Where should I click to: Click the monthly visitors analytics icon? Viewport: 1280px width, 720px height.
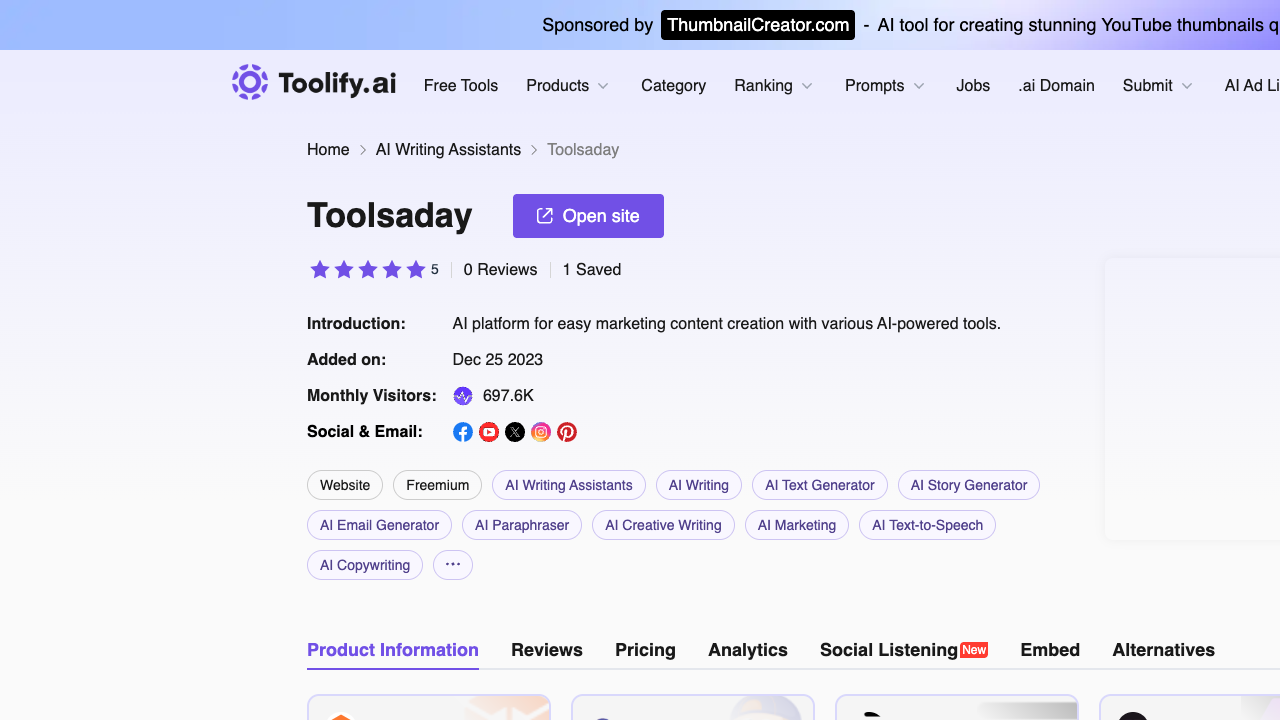point(463,396)
